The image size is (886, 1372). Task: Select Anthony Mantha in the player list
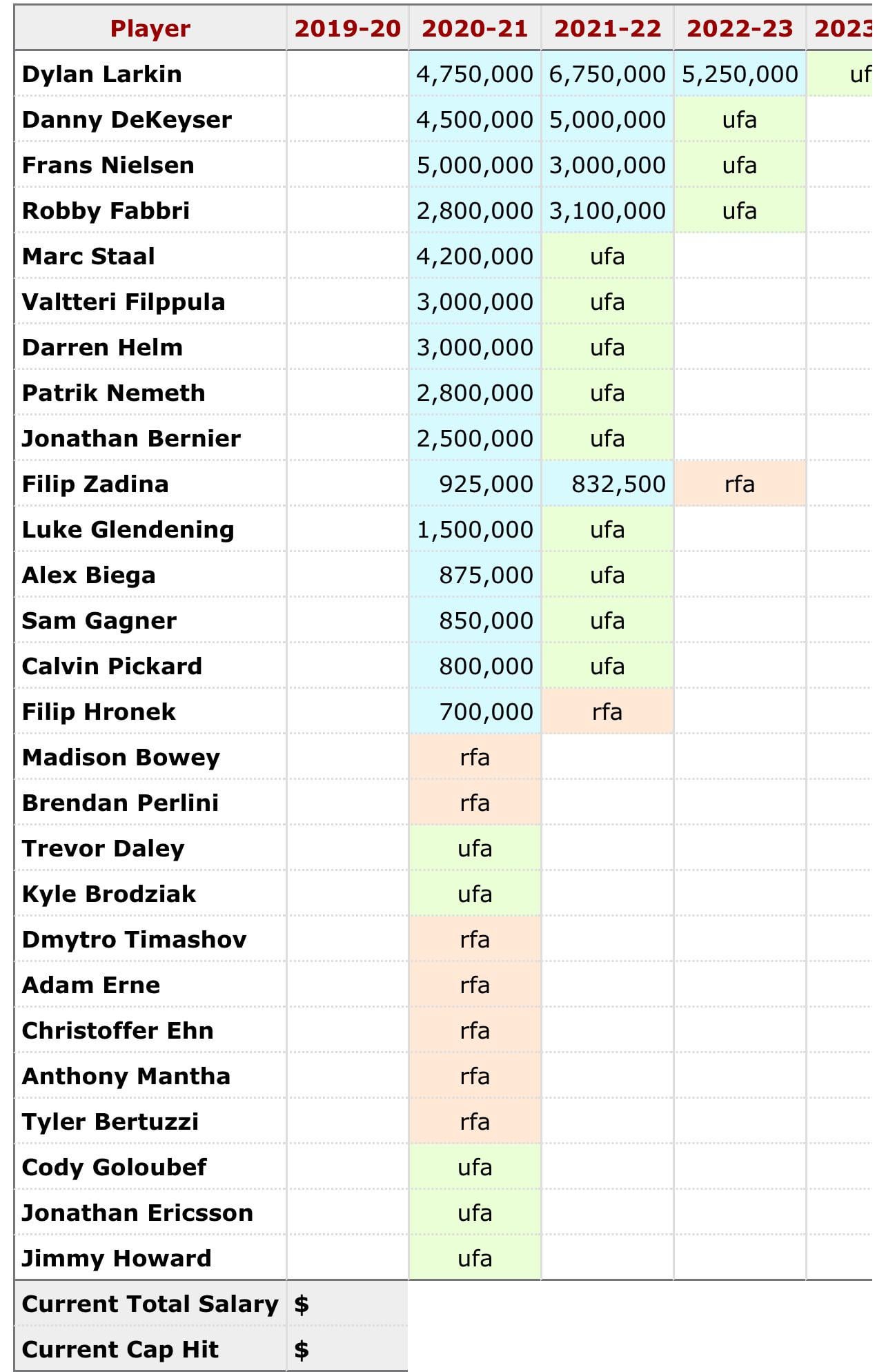[x=126, y=1076]
